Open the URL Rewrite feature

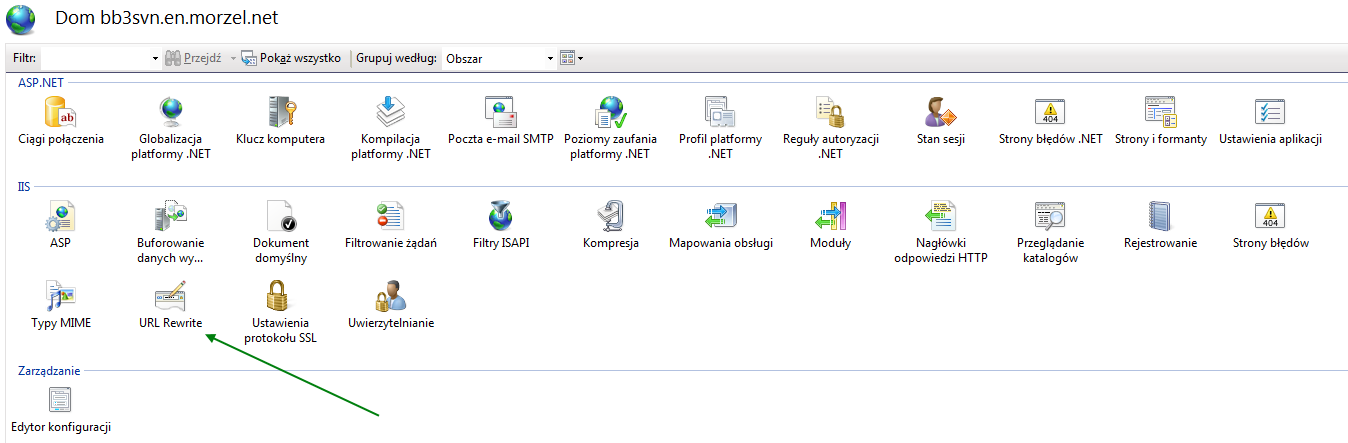170,306
